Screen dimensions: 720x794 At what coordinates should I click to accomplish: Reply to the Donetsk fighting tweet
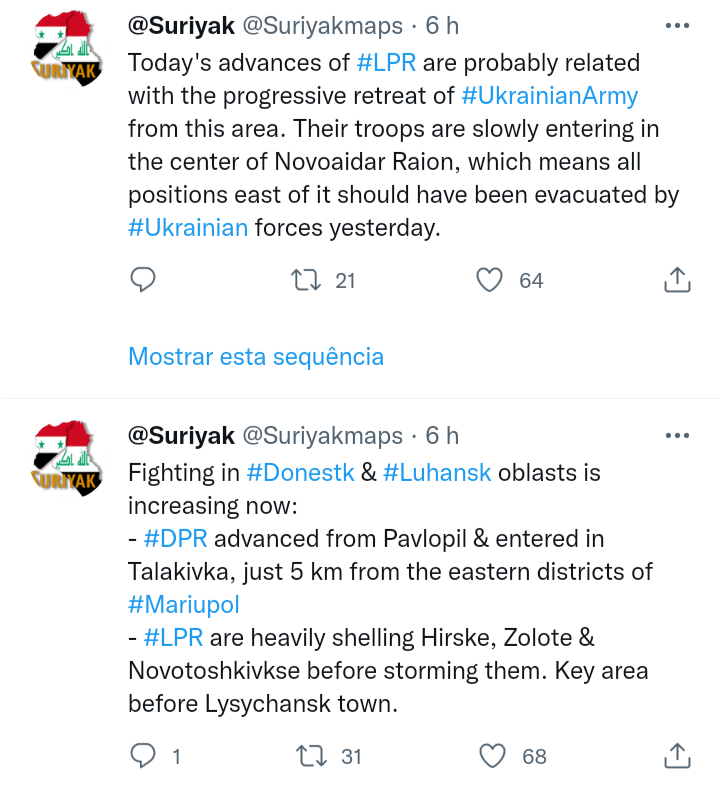pos(145,755)
